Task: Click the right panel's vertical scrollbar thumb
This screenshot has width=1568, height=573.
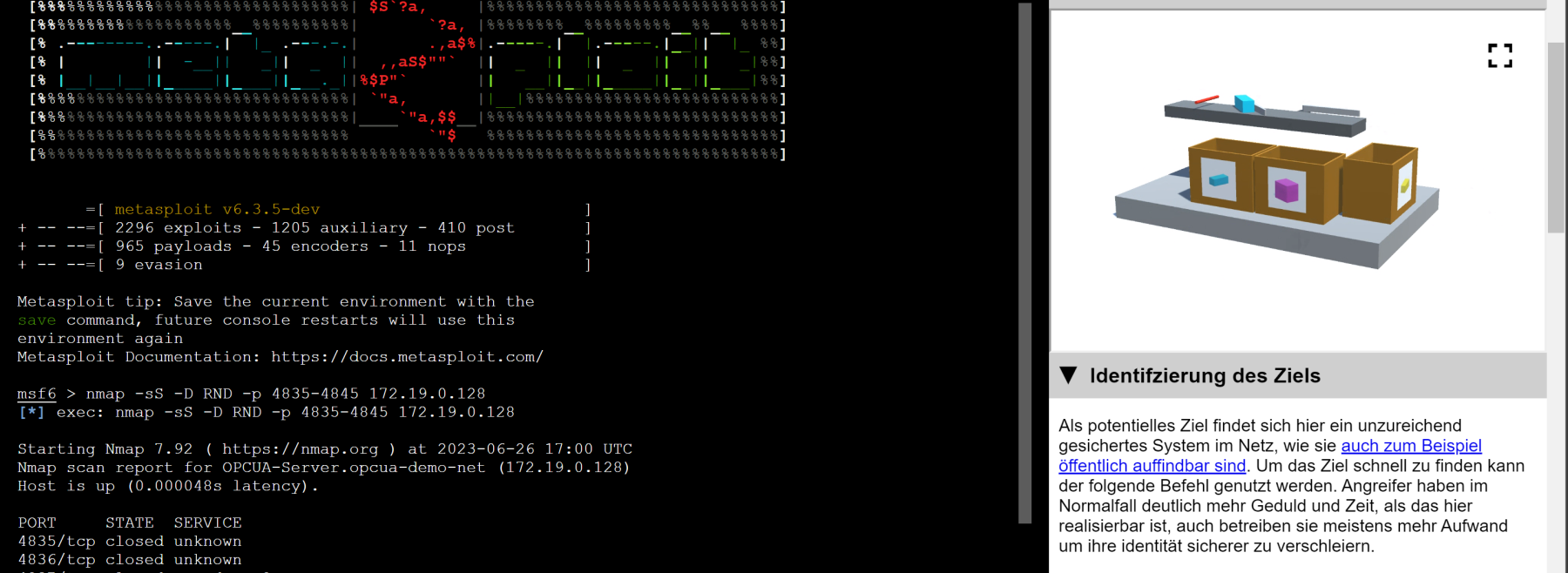Action: click(1556, 138)
